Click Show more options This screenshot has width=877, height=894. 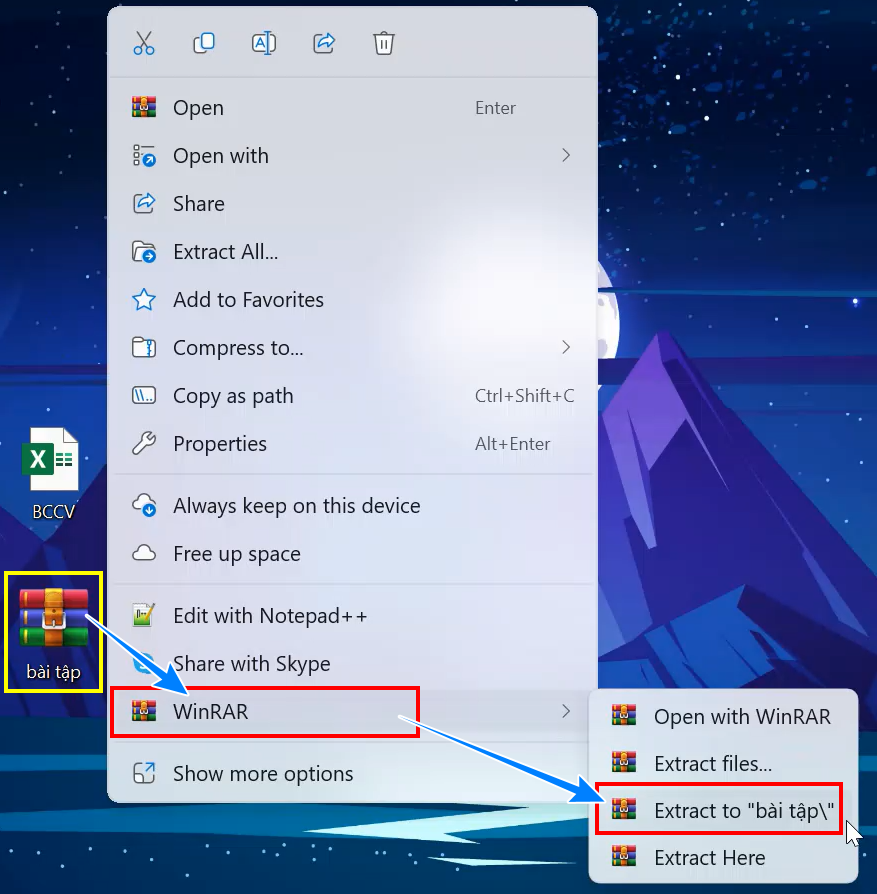[x=352, y=774]
